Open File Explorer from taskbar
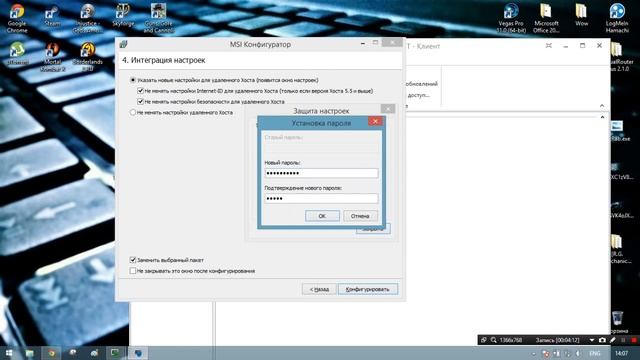Image resolution: width=640 pixels, height=360 pixels. coord(29,353)
